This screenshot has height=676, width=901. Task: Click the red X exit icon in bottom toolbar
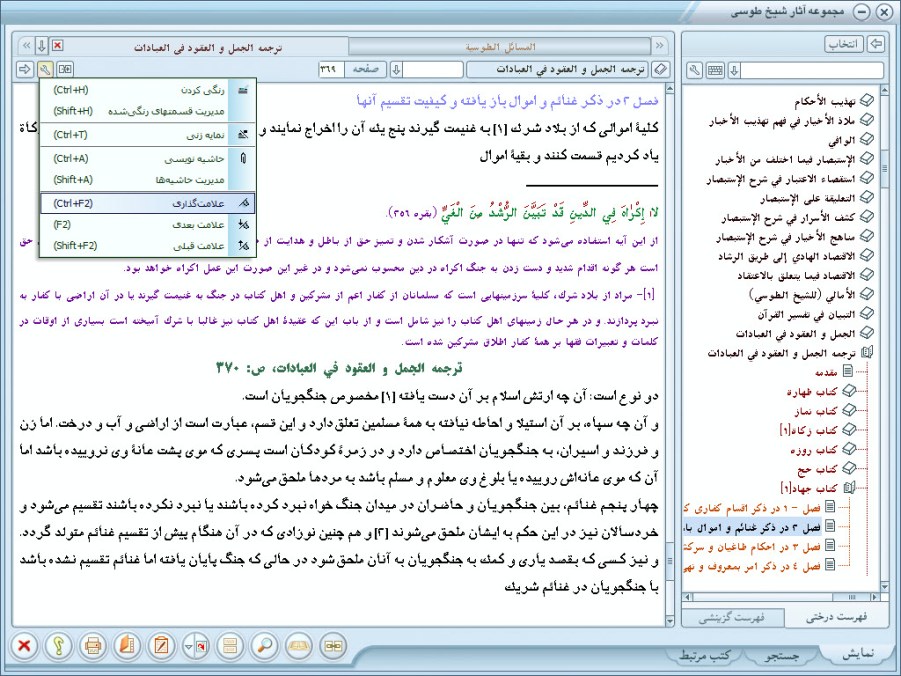[x=24, y=646]
